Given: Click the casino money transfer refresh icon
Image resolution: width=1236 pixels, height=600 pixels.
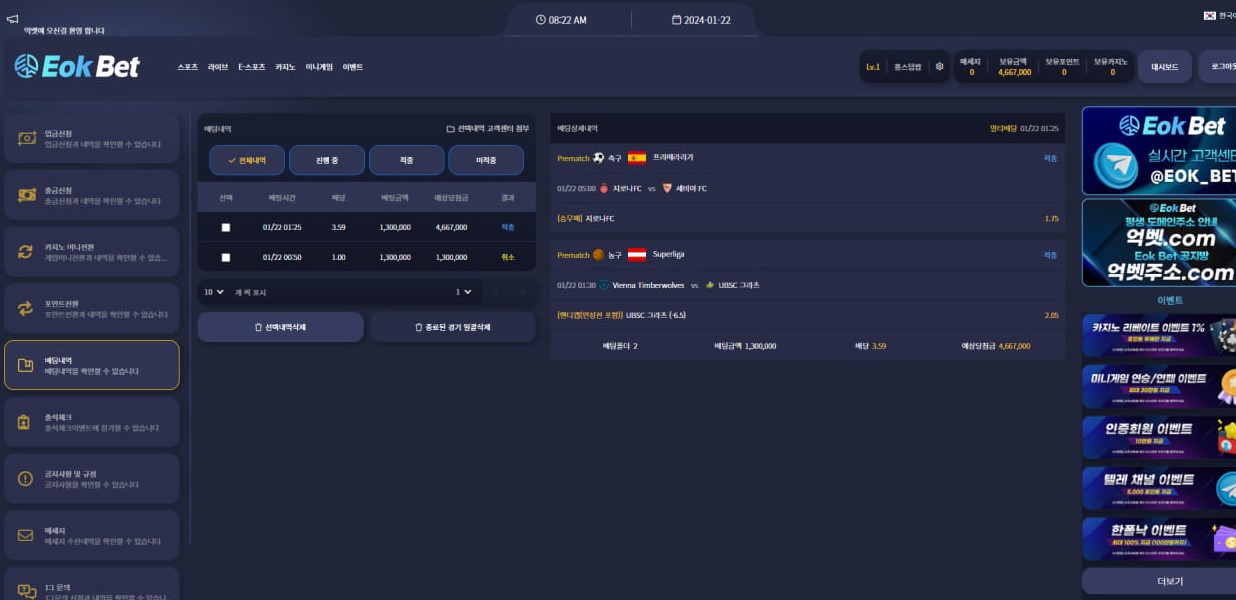Looking at the screenshot, I should [26, 252].
